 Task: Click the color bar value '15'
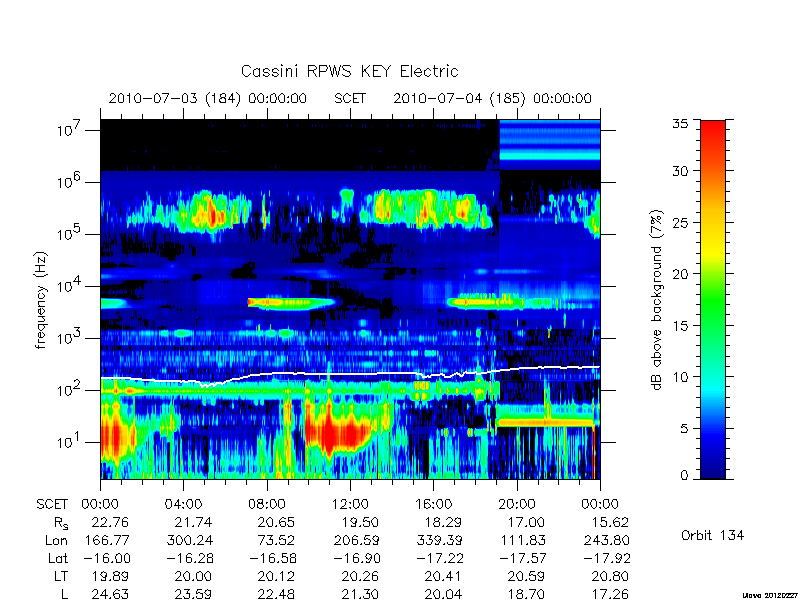(682, 326)
